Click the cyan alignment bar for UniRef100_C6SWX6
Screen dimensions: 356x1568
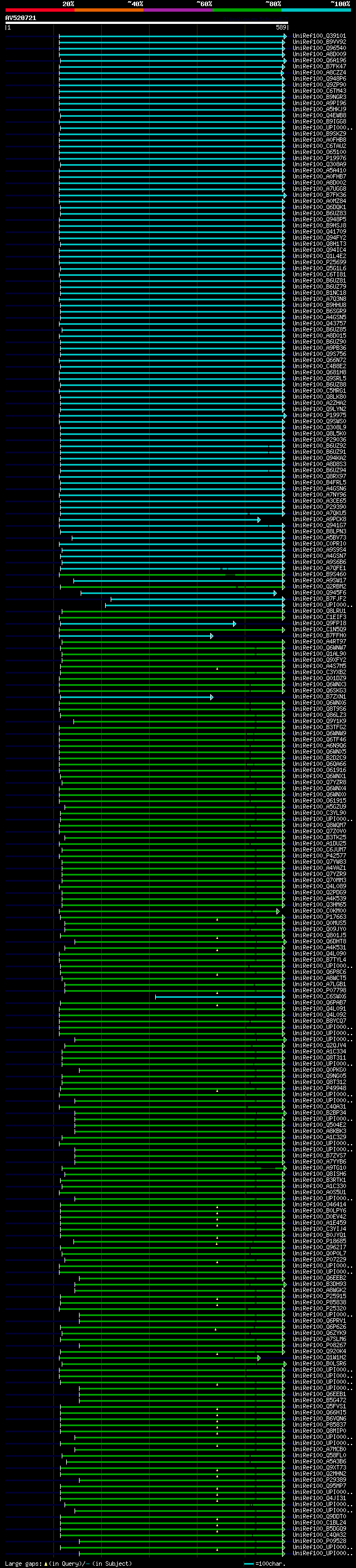click(x=220, y=998)
